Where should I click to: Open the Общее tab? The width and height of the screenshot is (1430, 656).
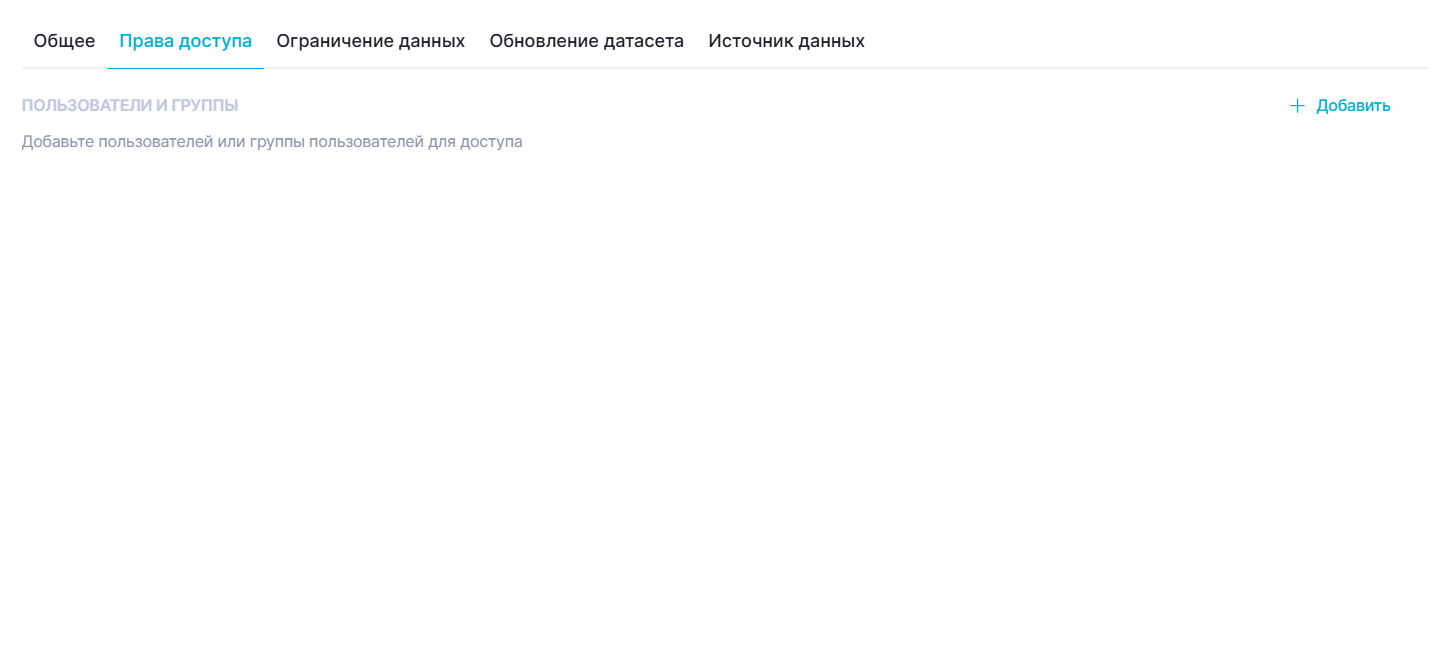click(64, 41)
